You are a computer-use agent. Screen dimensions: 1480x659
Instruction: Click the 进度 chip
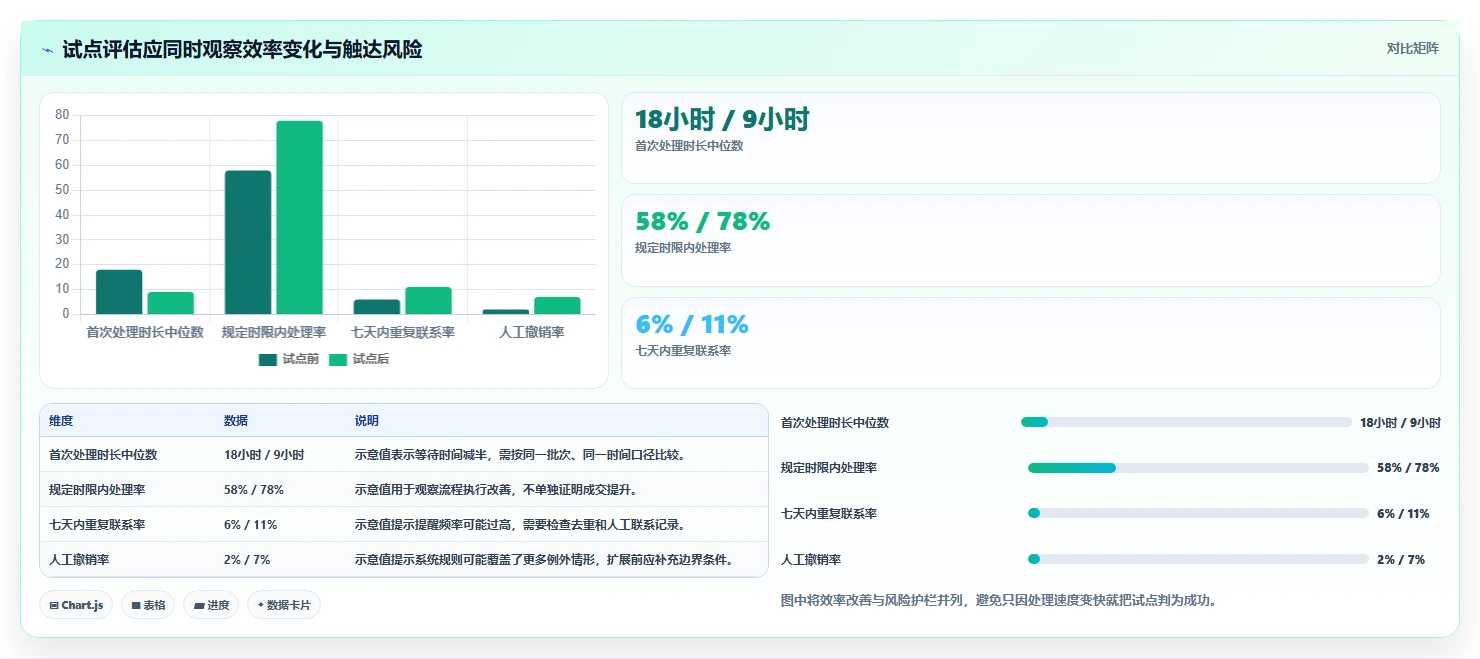point(211,605)
